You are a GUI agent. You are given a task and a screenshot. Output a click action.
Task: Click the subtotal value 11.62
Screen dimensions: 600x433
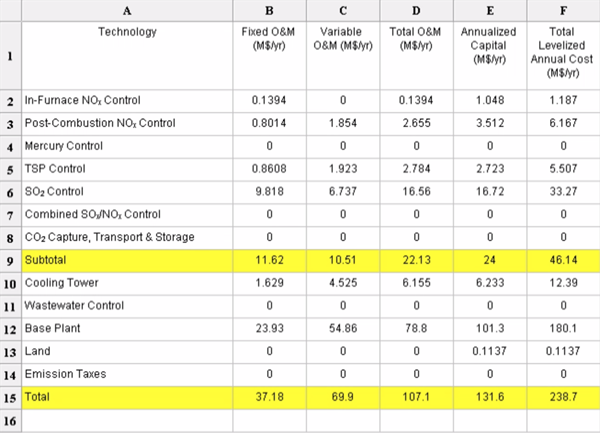(269, 261)
